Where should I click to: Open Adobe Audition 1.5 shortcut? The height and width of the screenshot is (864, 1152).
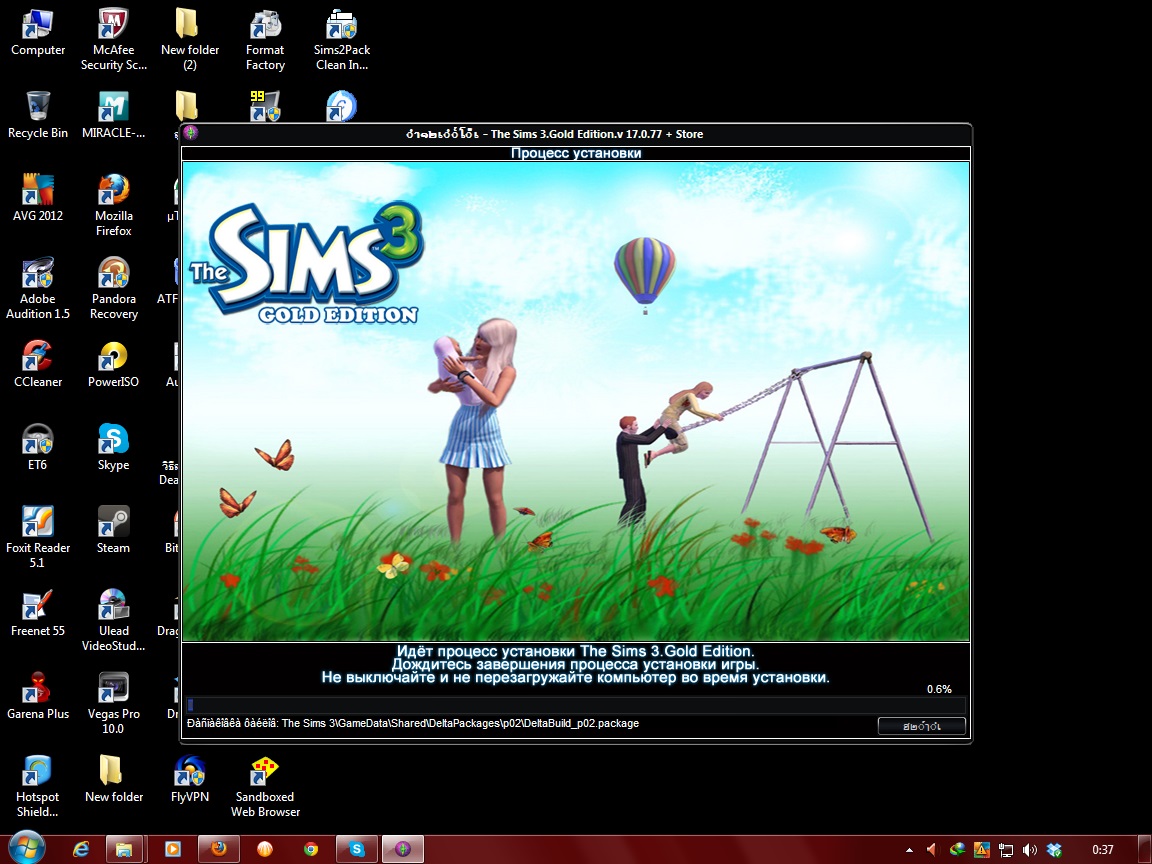click(x=37, y=289)
